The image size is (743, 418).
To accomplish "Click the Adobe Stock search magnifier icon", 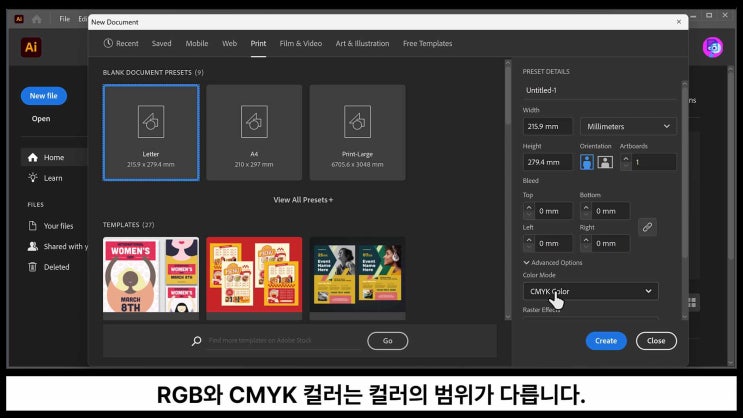I will pyautogui.click(x=197, y=341).
